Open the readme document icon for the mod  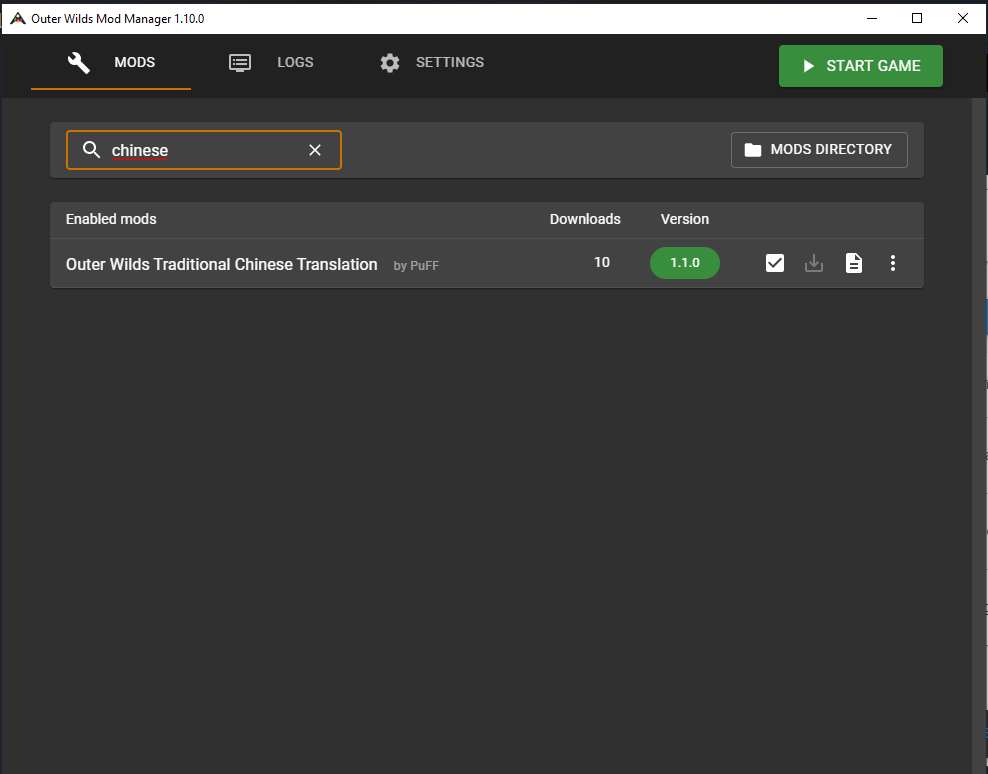pyautogui.click(x=854, y=263)
